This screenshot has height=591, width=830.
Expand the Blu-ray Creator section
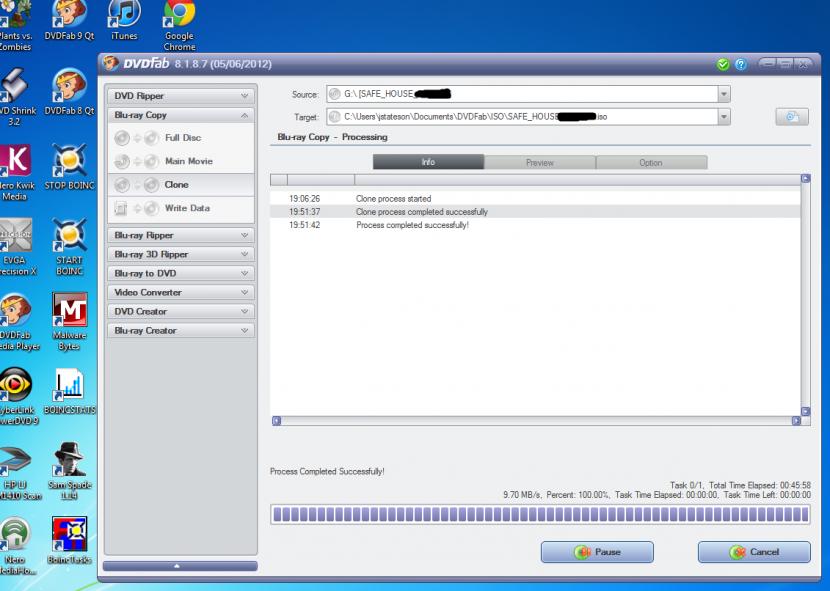tap(181, 330)
